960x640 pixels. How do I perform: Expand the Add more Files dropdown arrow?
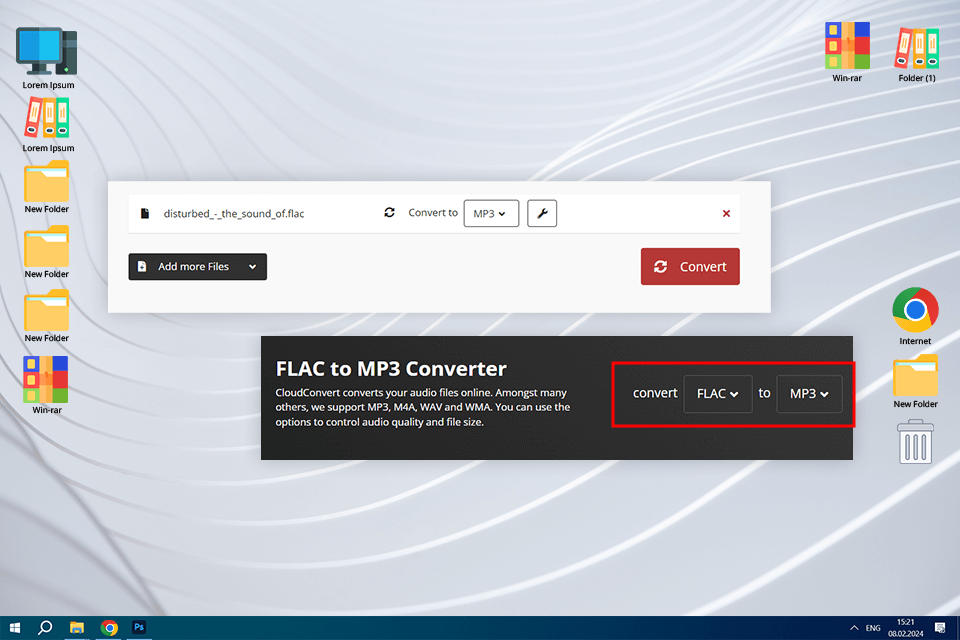[x=252, y=266]
